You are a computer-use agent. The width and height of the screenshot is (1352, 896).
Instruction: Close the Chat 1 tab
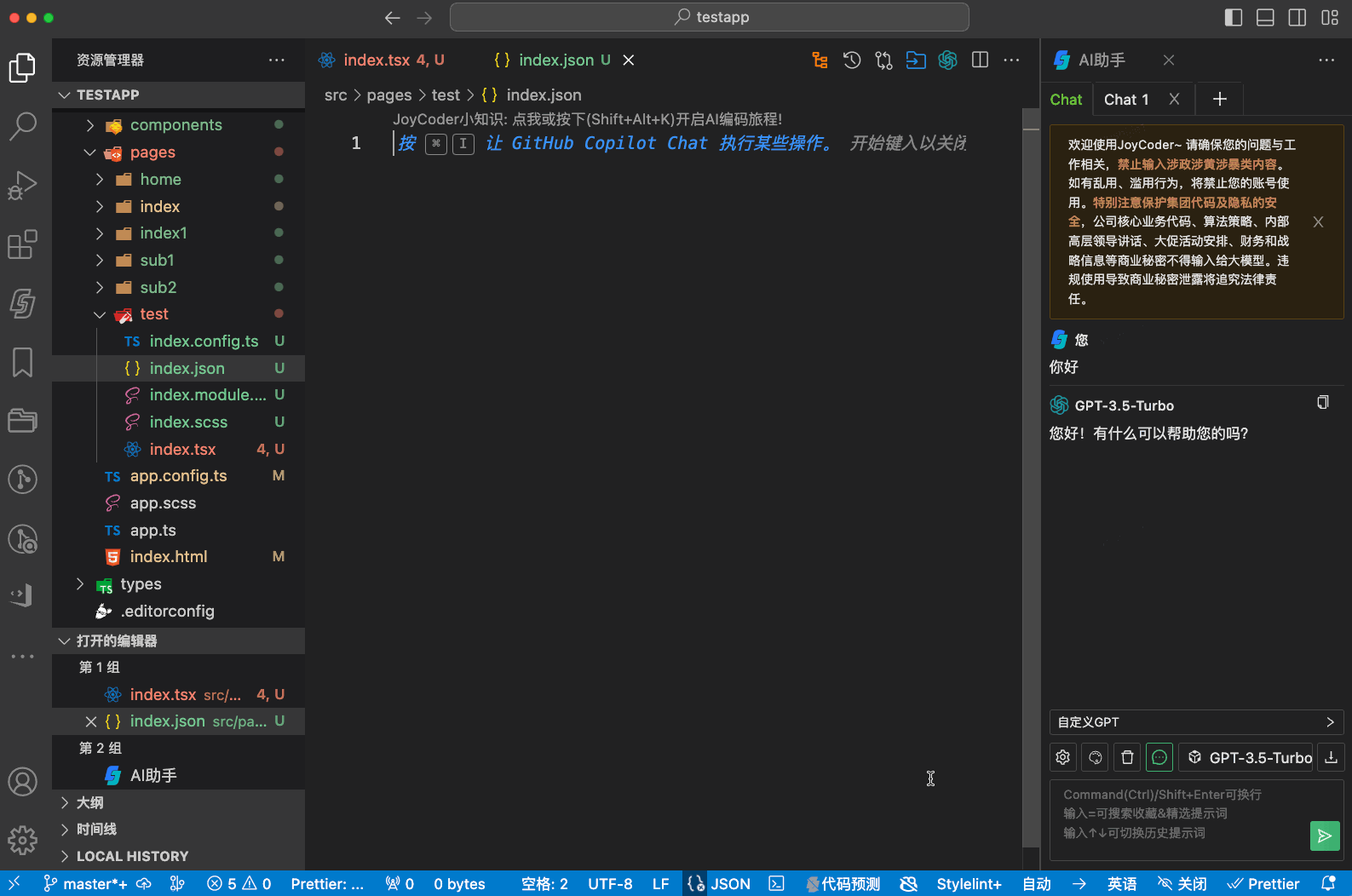[x=1174, y=100]
